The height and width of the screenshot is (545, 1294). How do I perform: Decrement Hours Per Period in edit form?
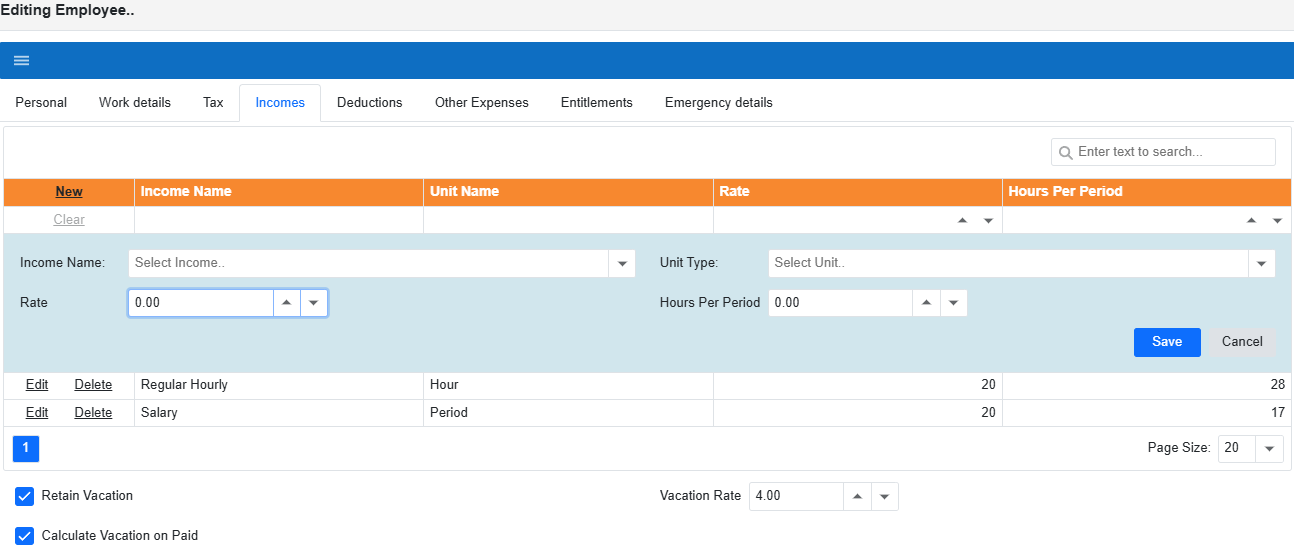click(x=954, y=303)
